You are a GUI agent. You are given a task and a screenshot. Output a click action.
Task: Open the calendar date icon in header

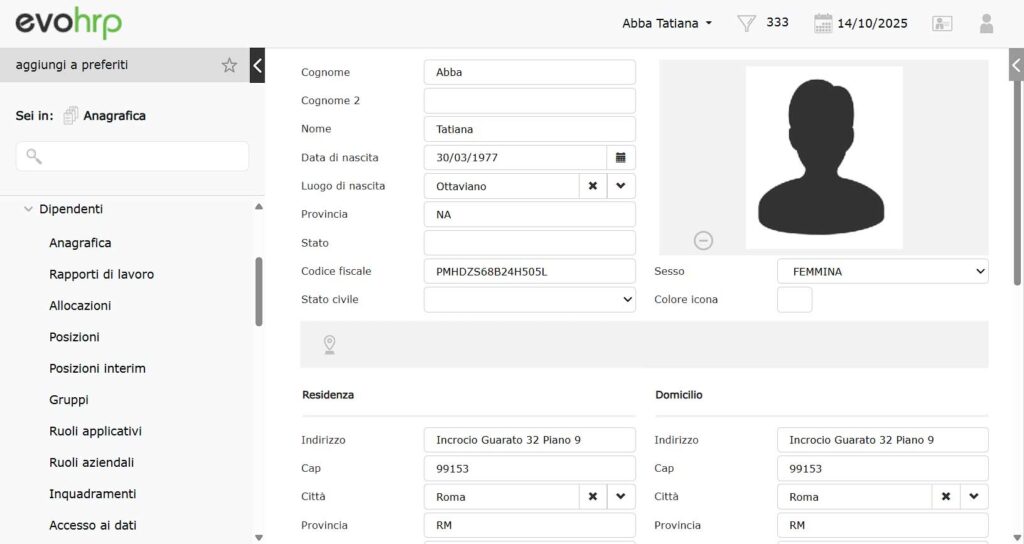click(x=823, y=23)
